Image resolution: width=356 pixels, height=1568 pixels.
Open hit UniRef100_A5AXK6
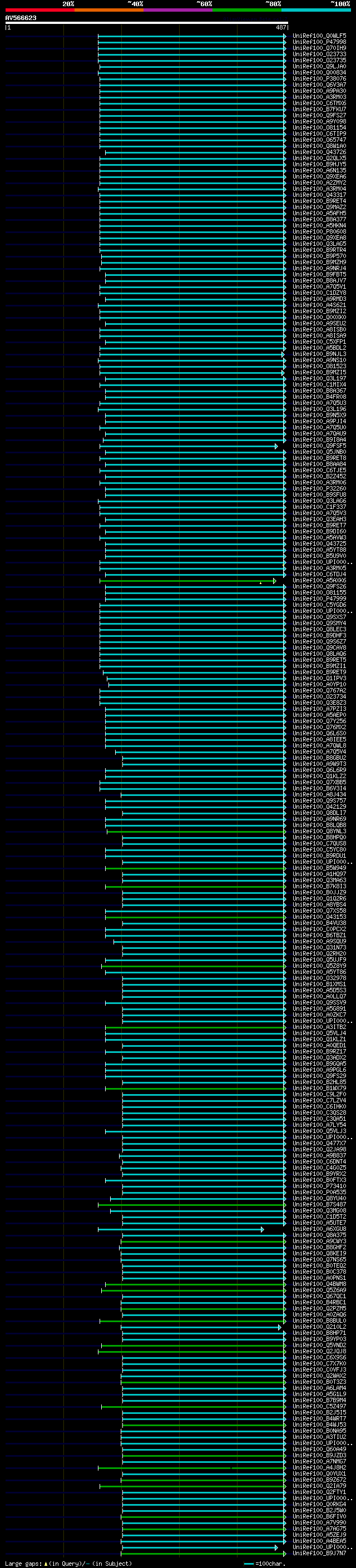coord(319,581)
